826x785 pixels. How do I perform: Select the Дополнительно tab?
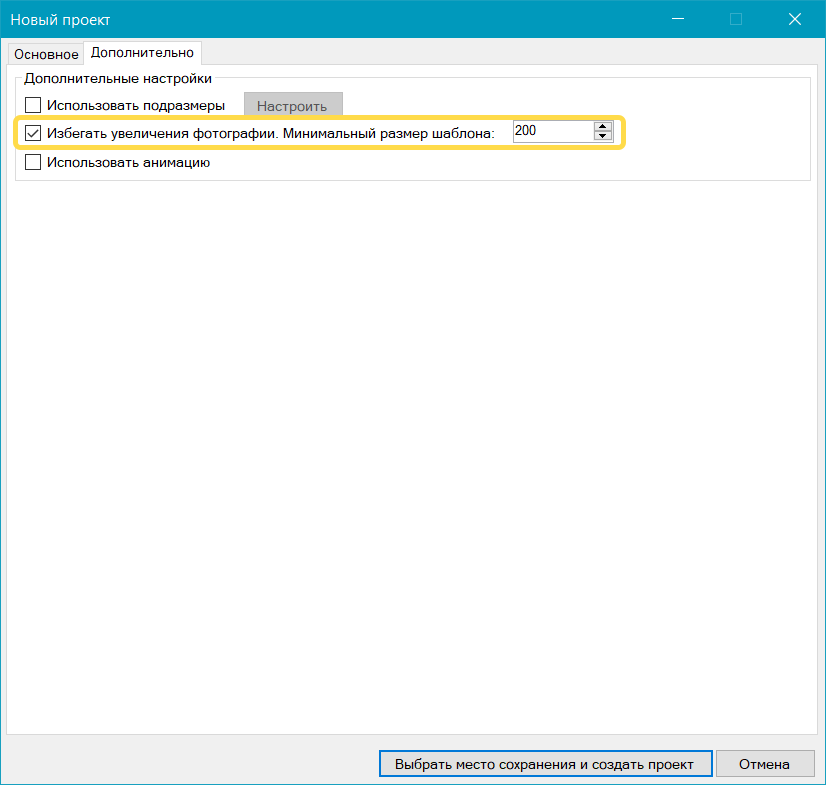(x=142, y=52)
